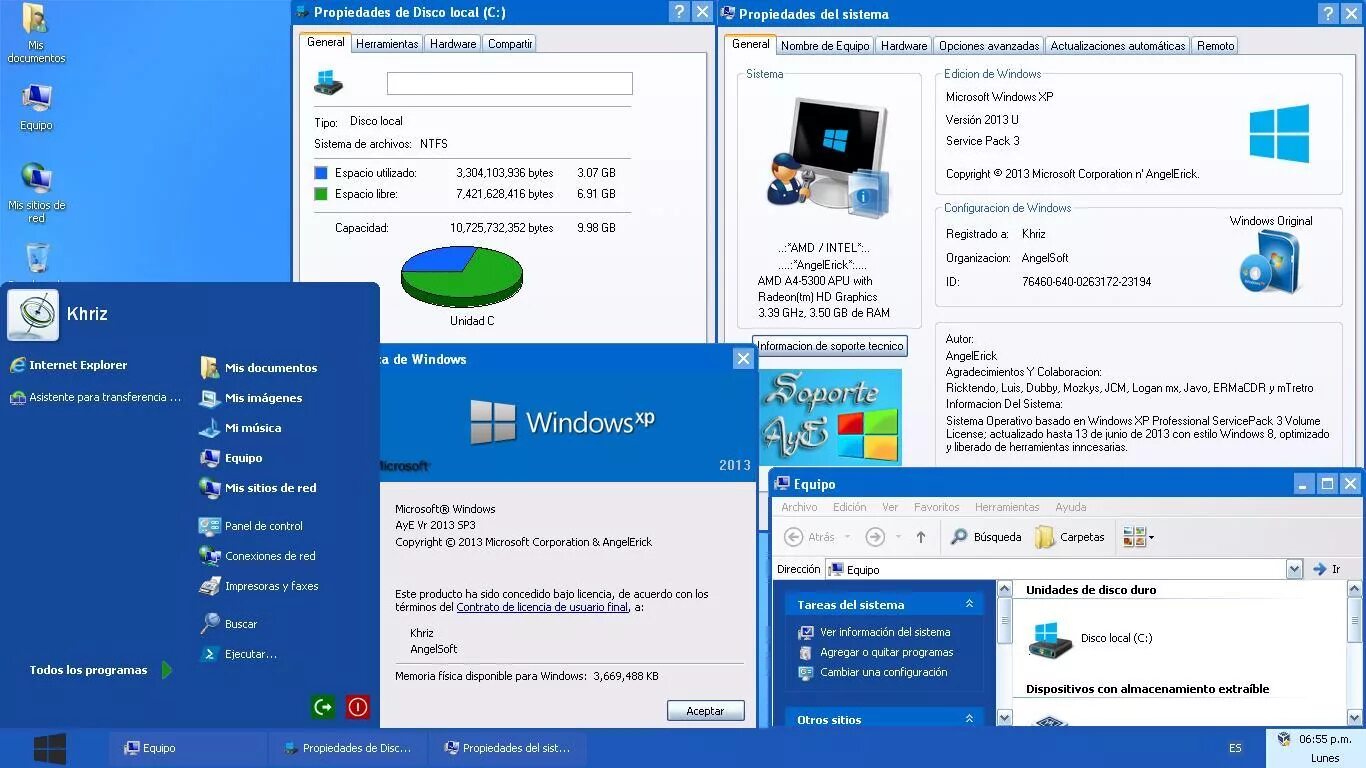The image size is (1366, 768).
Task: Click Informacion de soporte tecnico button
Action: [x=830, y=346]
